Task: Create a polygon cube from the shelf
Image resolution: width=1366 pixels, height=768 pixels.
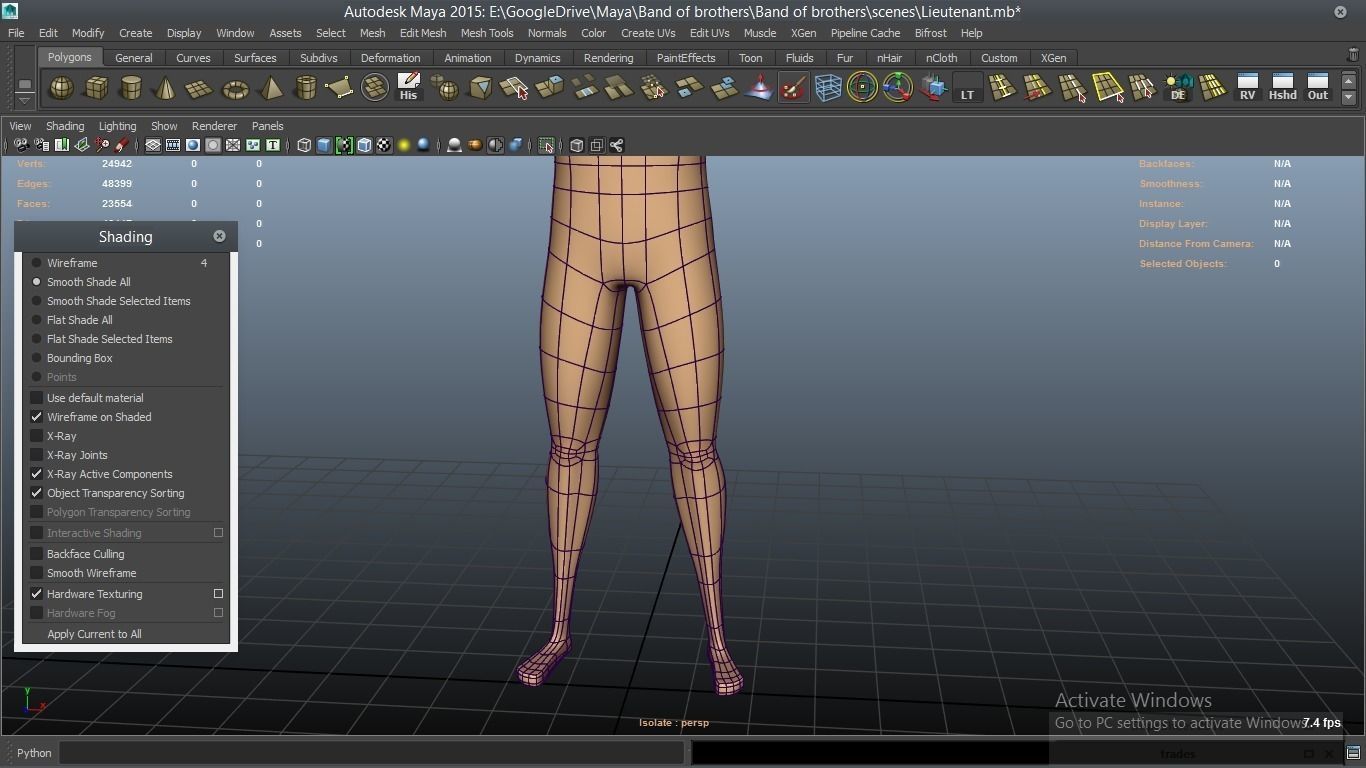Action: pyautogui.click(x=96, y=88)
